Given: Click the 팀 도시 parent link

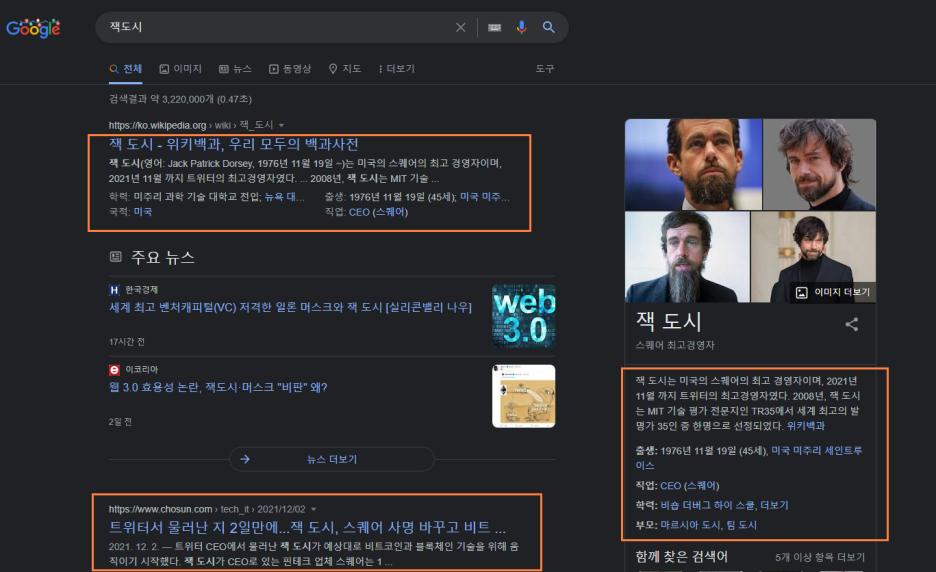Looking at the screenshot, I should tap(741, 525).
